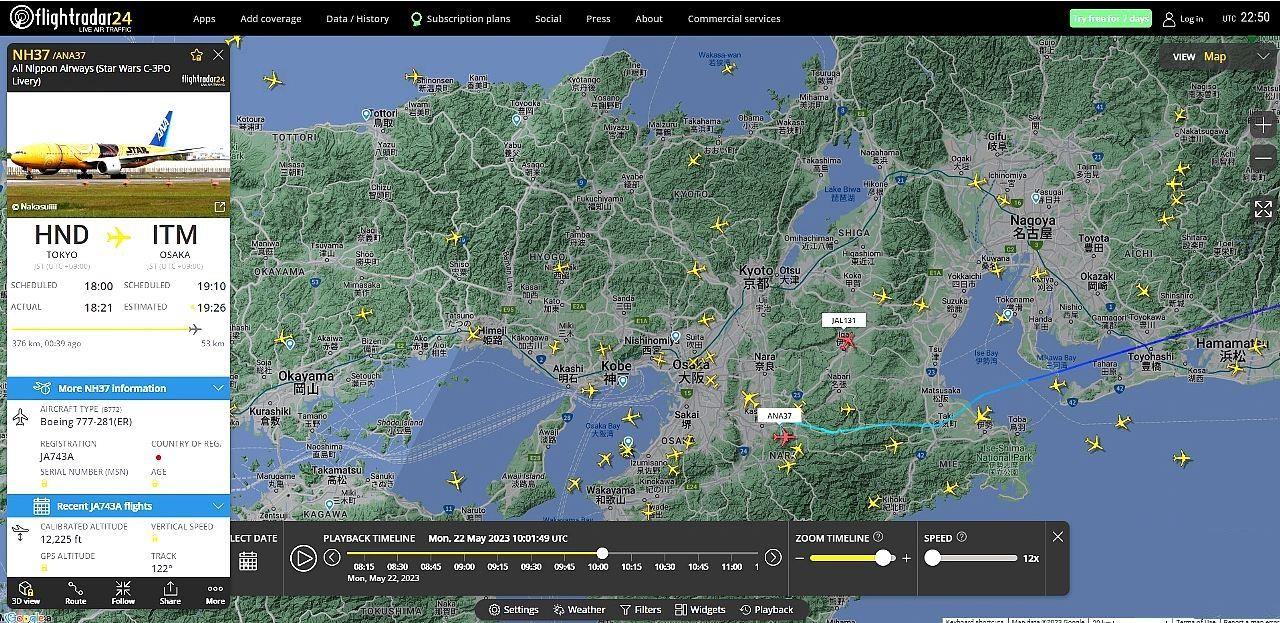Jump to 08:30 on playback timeline
Image resolution: width=1280 pixels, height=623 pixels.
click(397, 567)
